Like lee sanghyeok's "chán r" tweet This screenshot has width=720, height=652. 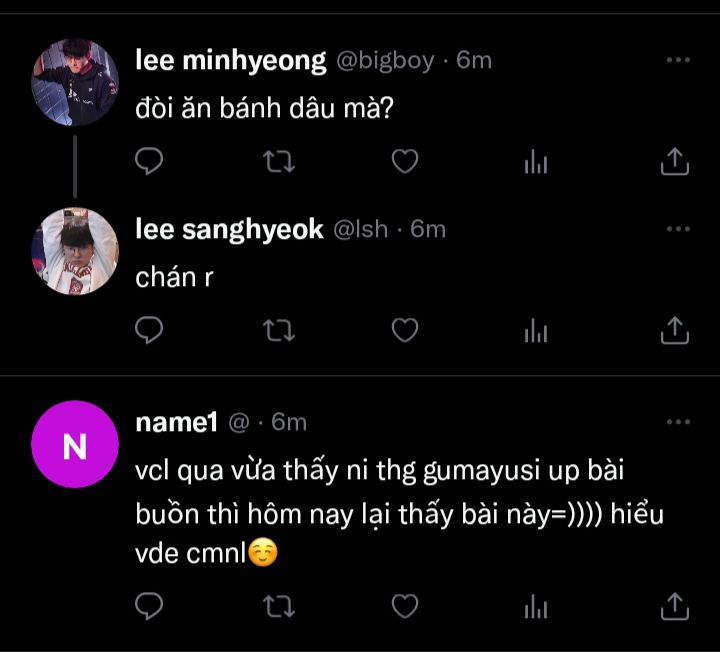404,329
